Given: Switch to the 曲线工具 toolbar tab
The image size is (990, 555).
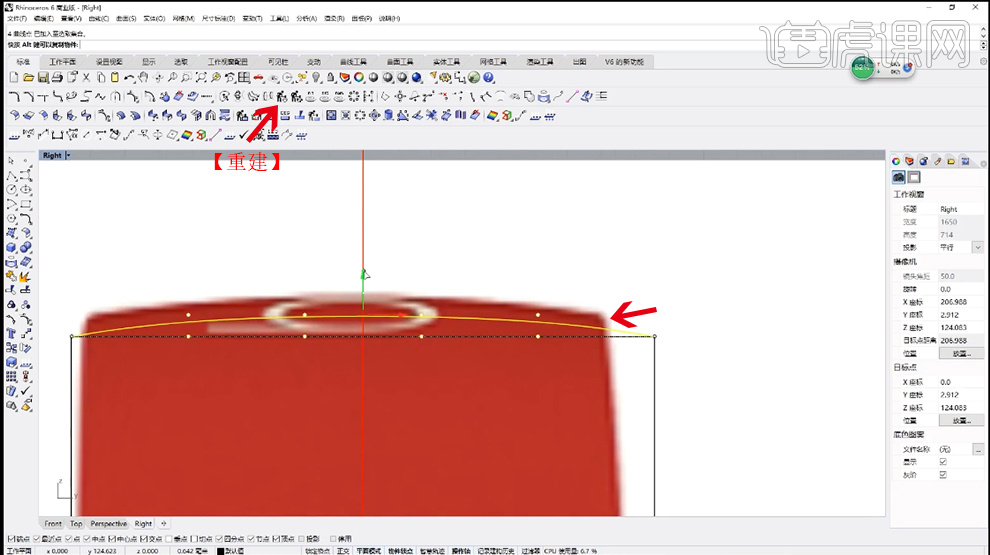Looking at the screenshot, I should click(353, 62).
